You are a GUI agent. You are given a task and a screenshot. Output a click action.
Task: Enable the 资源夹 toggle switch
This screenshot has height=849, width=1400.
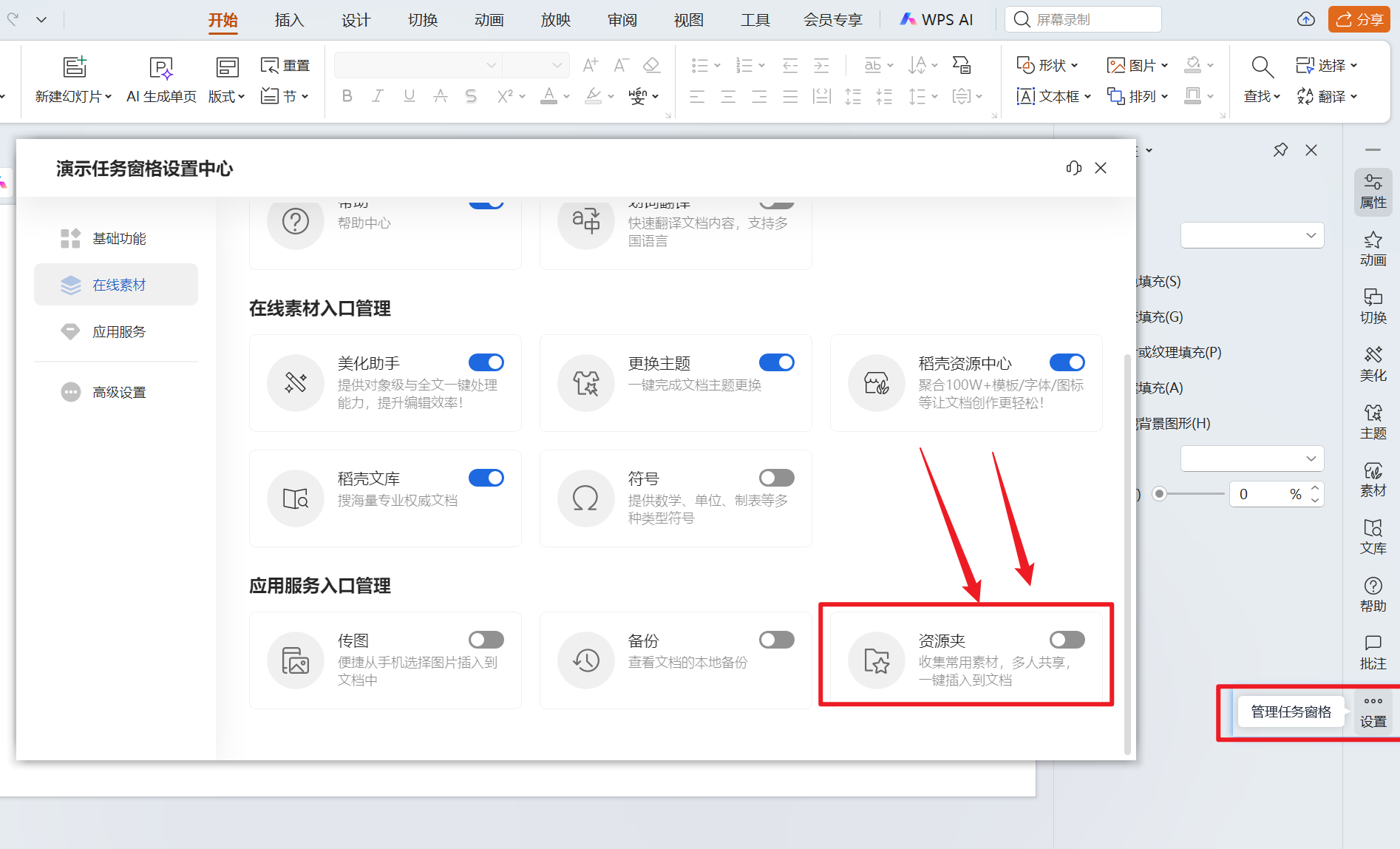tap(1067, 640)
